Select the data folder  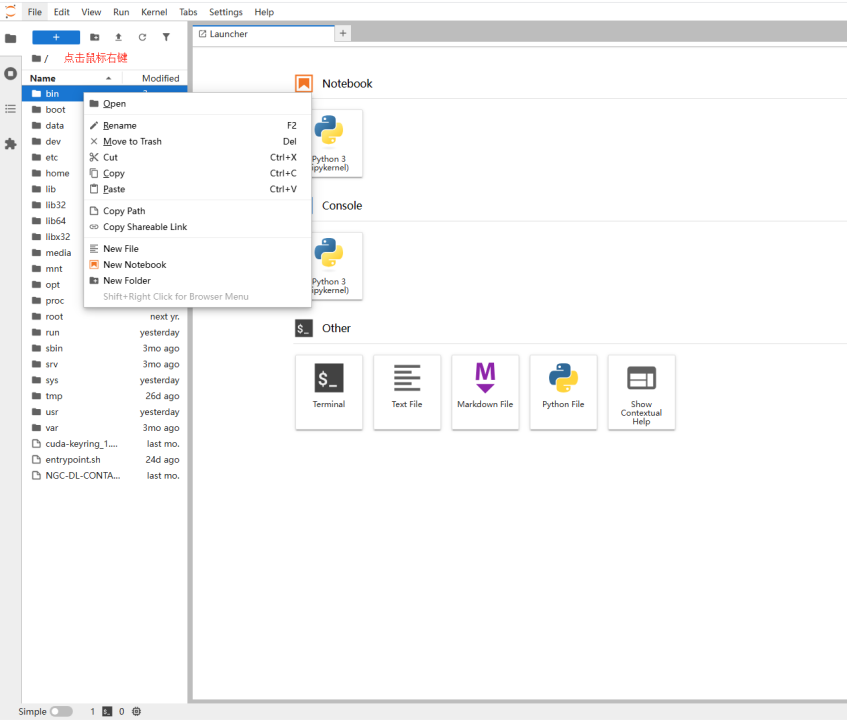[x=53, y=125]
